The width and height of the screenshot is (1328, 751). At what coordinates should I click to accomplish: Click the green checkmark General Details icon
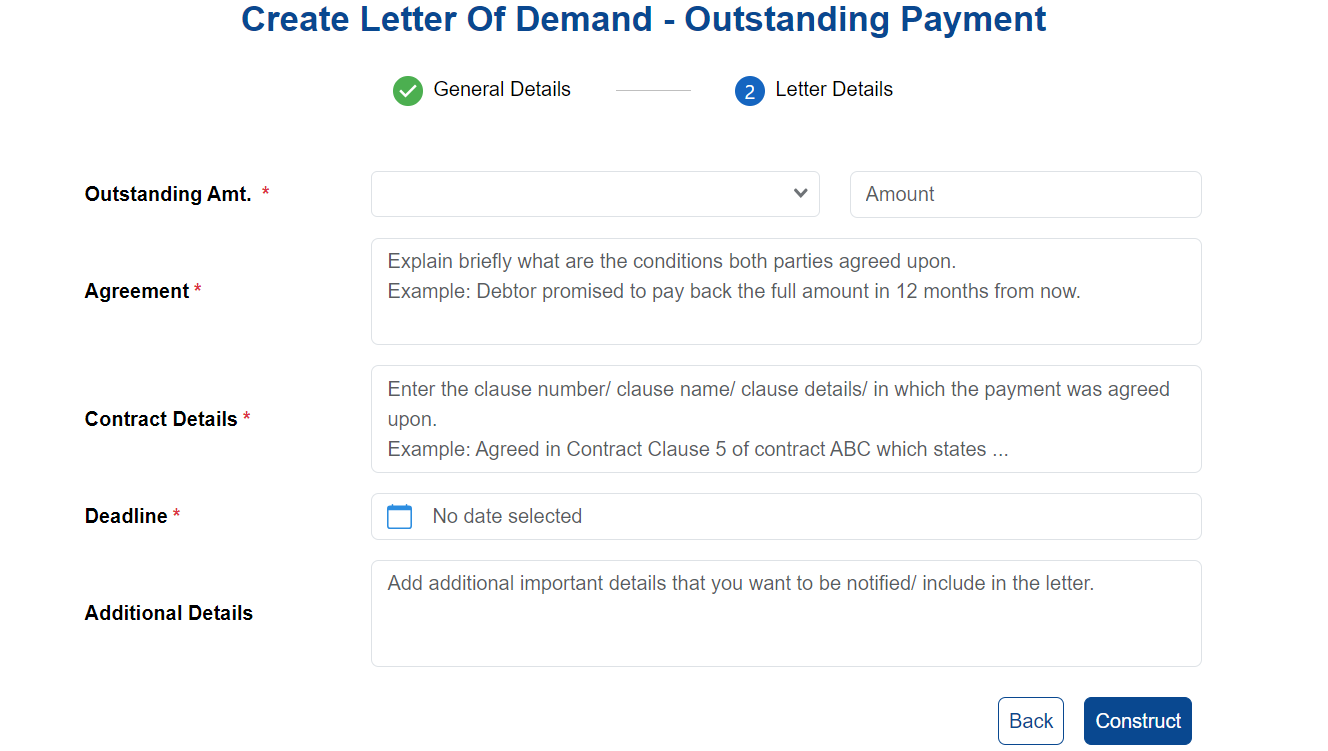coord(408,91)
